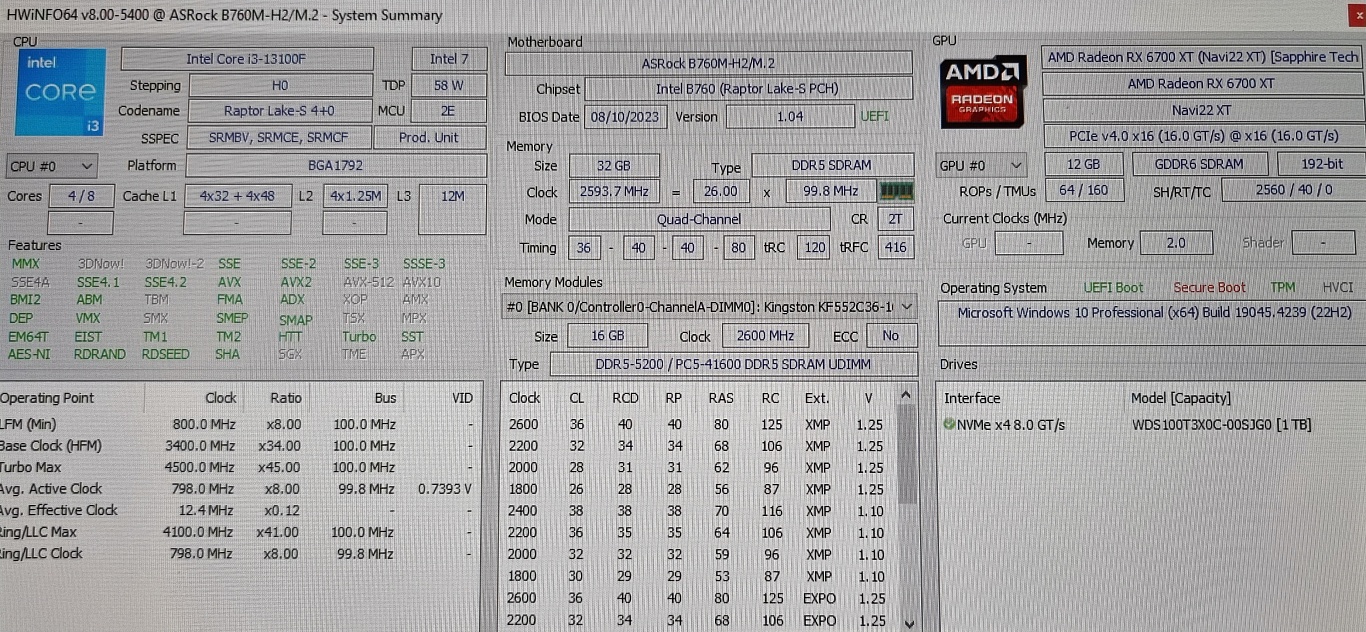This screenshot has width=1366, height=632.
Task: Click the green memory module icon
Action: tap(895, 191)
